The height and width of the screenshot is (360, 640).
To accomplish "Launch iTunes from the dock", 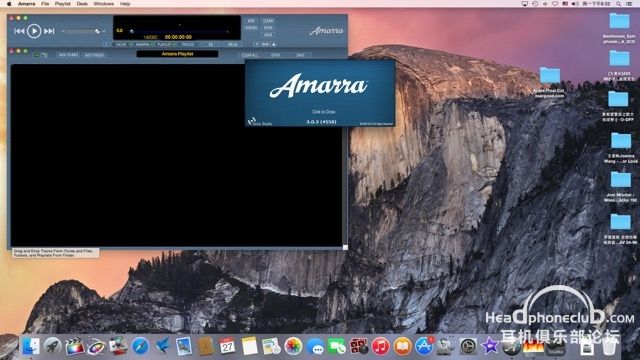I will click(380, 347).
